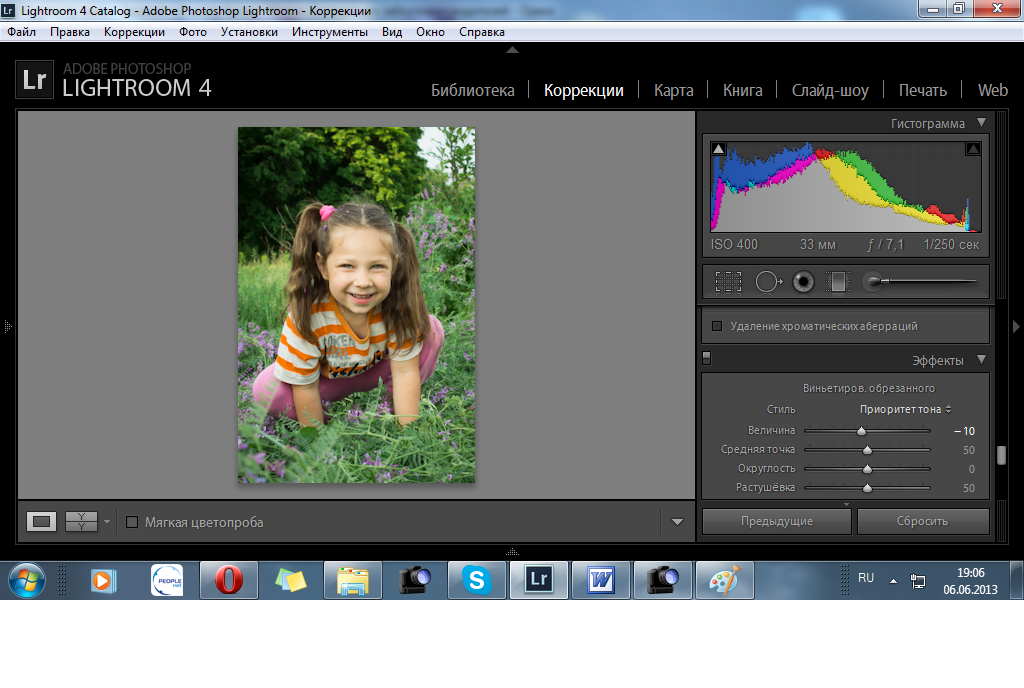Check Удаление хроматических аберраций option
1024x688 pixels.
(x=716, y=326)
